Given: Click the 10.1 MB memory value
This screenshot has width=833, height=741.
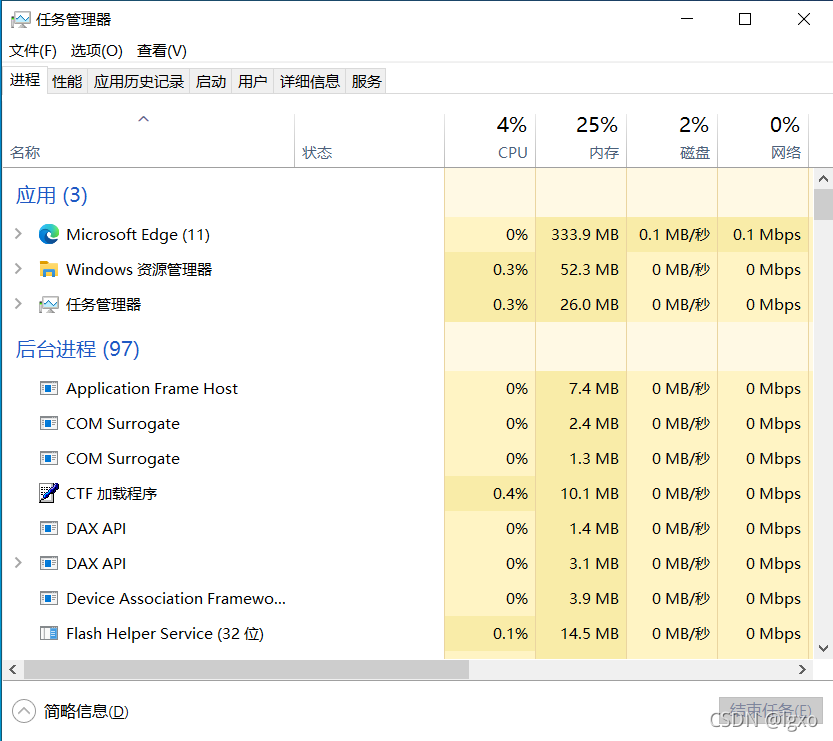Looking at the screenshot, I should point(590,493).
